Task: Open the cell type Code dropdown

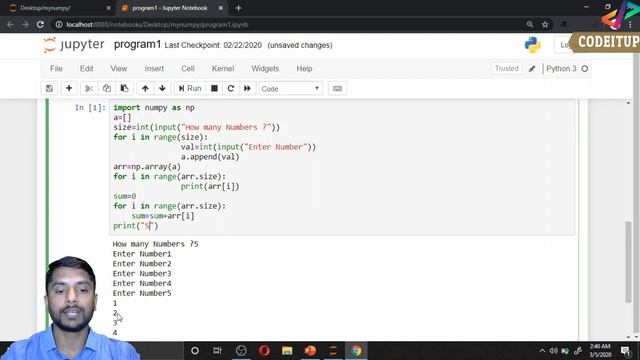Action: [x=291, y=89]
